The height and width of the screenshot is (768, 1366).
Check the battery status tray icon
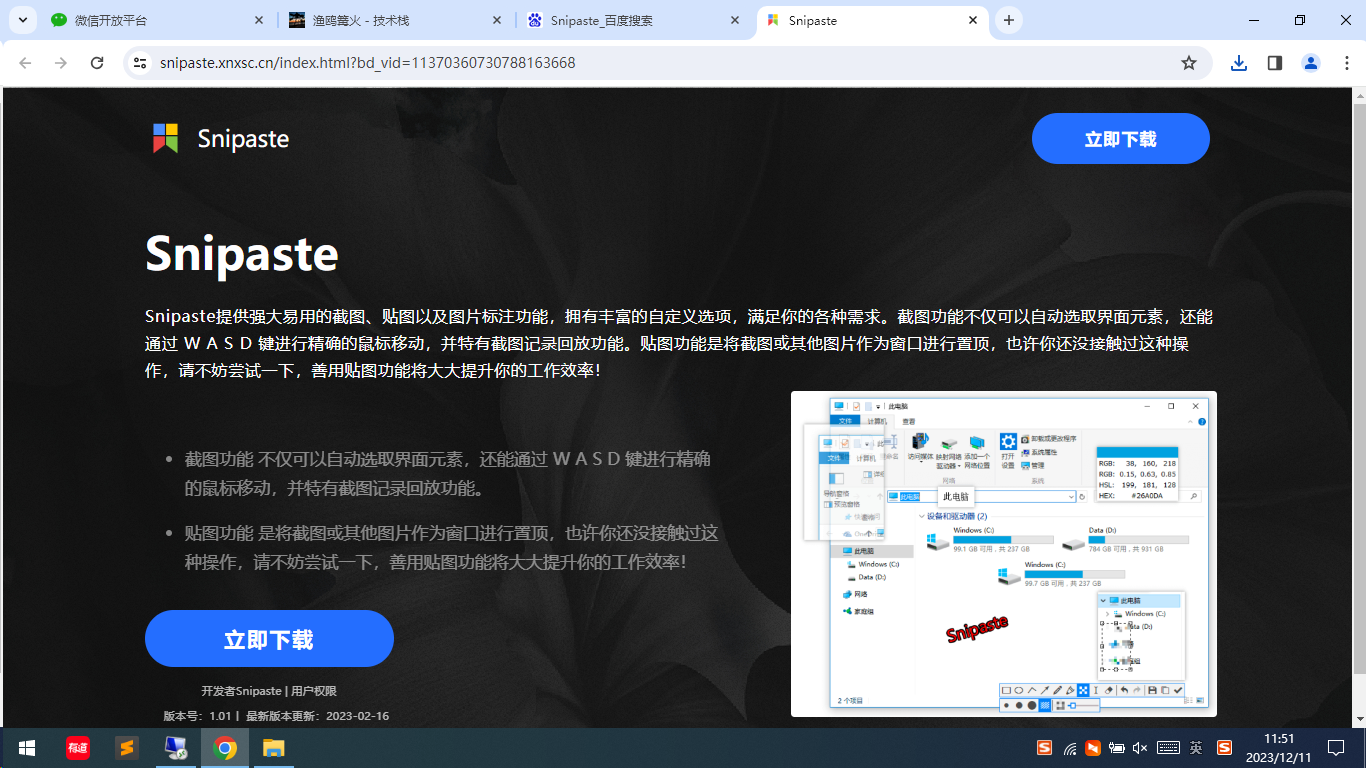pyautogui.click(x=1117, y=748)
